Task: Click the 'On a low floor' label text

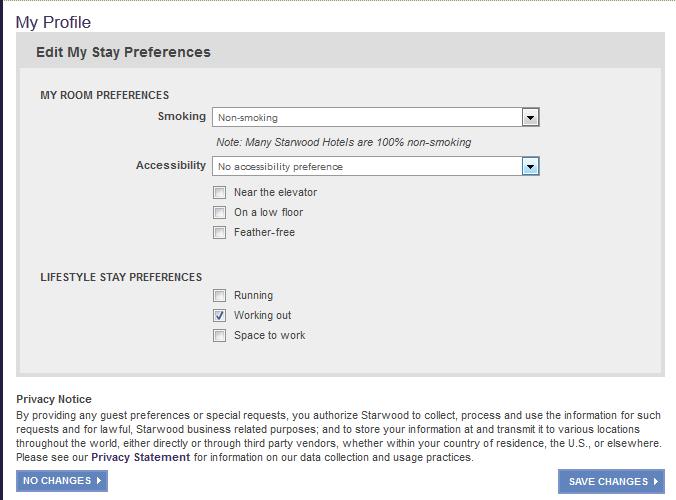Action: [x=268, y=212]
